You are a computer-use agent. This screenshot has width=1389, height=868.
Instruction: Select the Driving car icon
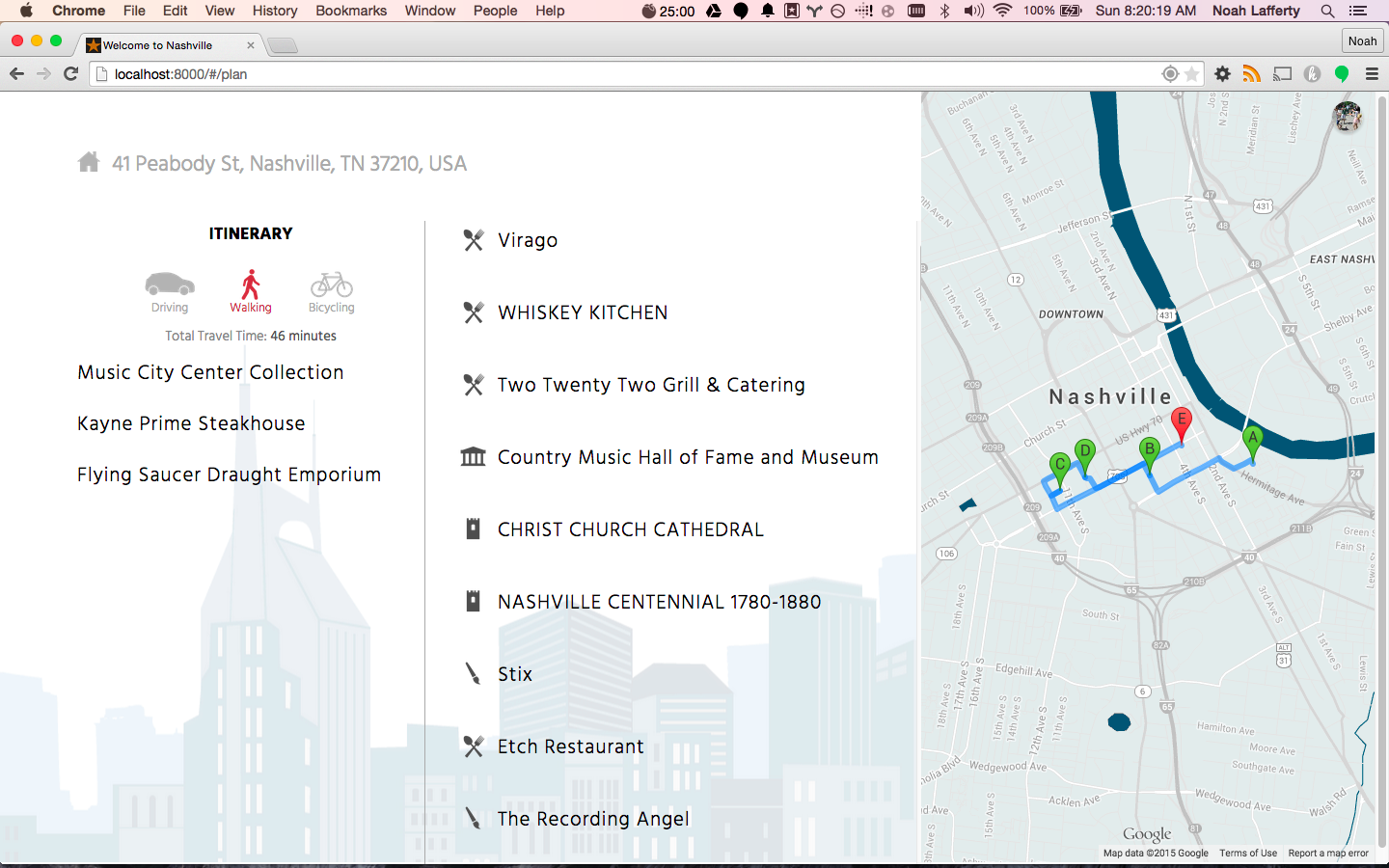pyautogui.click(x=170, y=284)
